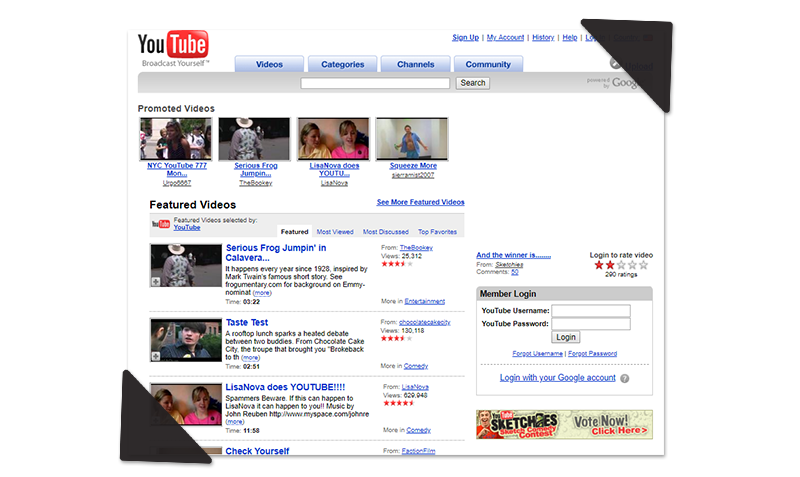The height and width of the screenshot is (477, 800).
Task: Click the Squeeze More title link
Action: (413, 166)
